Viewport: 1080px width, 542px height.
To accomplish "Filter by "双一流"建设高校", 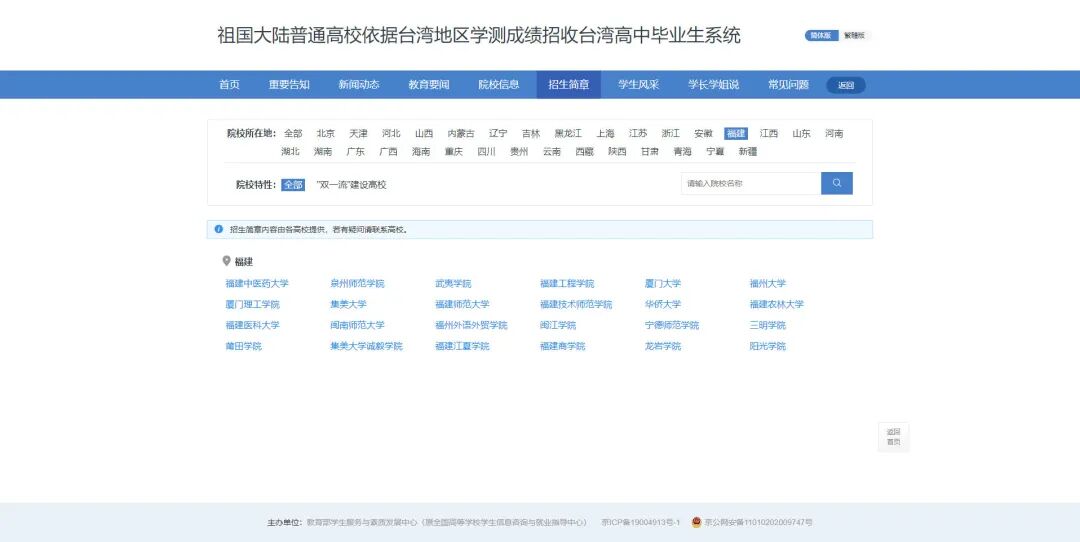I will [x=351, y=185].
